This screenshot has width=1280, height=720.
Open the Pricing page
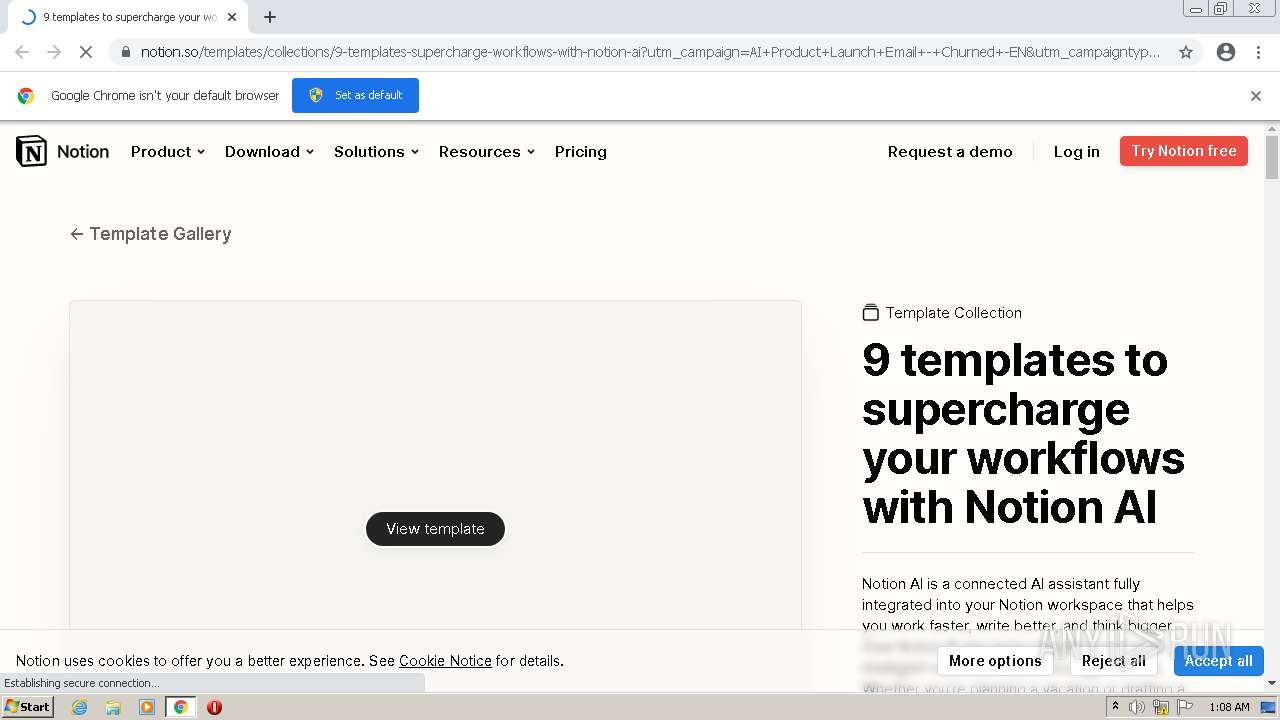tap(581, 152)
